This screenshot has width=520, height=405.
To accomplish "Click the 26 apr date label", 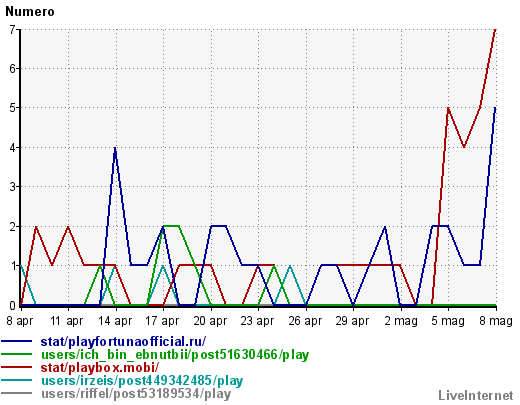I will (x=305, y=321).
